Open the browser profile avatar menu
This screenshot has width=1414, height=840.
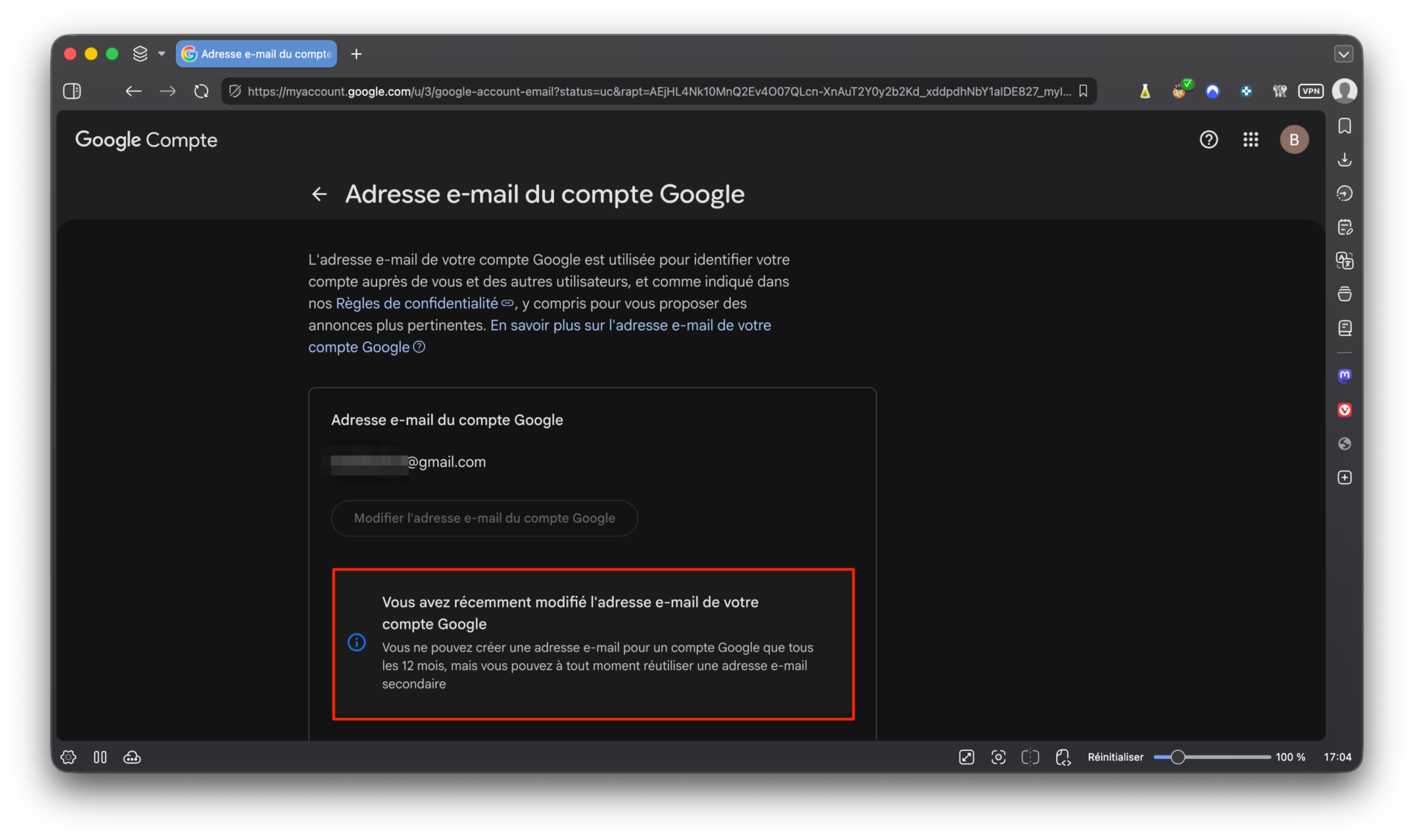tap(1345, 91)
